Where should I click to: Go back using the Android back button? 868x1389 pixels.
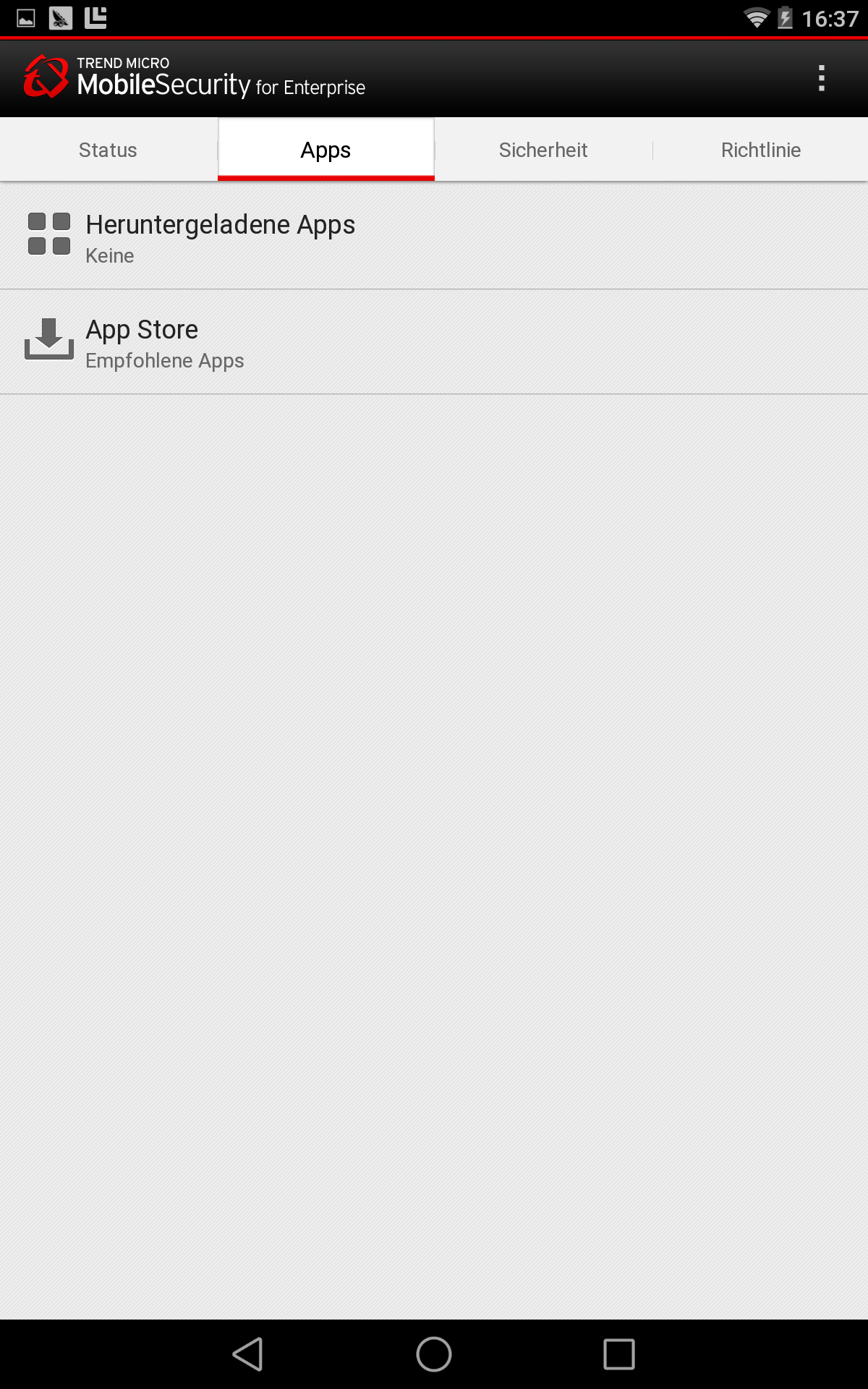[248, 1354]
